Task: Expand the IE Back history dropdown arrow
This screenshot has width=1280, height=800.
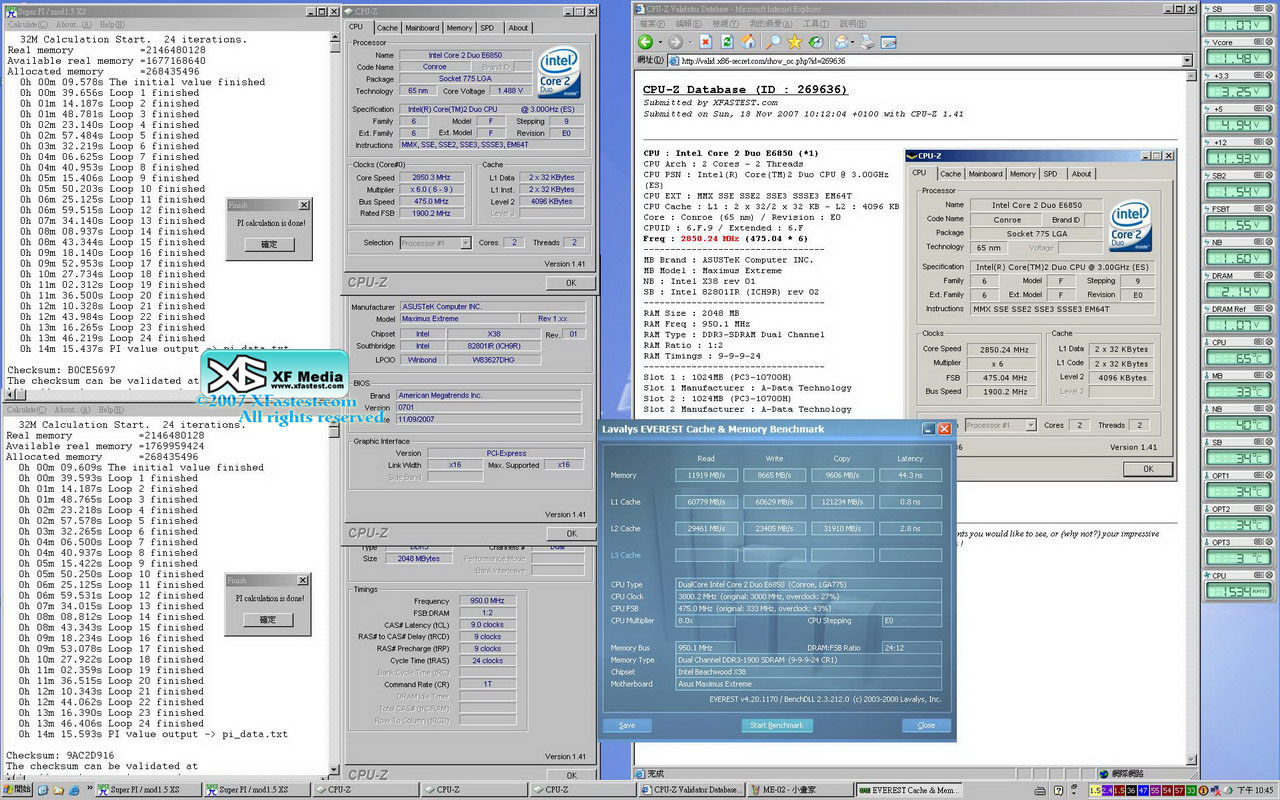Action: tap(659, 42)
